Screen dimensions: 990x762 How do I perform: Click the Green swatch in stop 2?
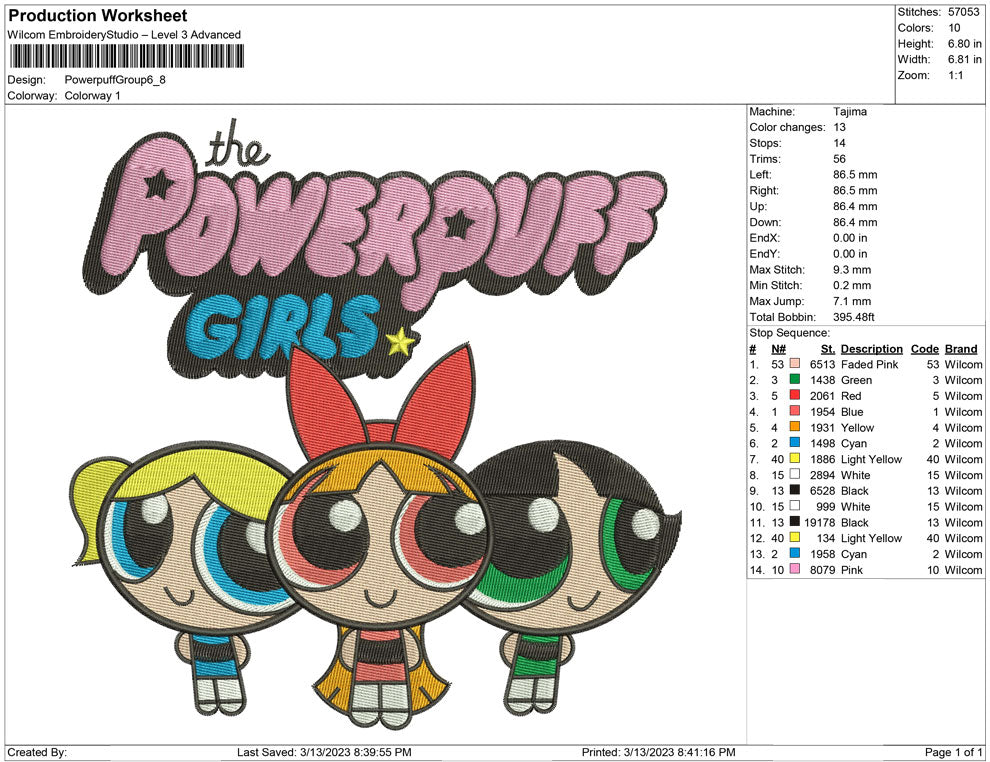point(795,379)
